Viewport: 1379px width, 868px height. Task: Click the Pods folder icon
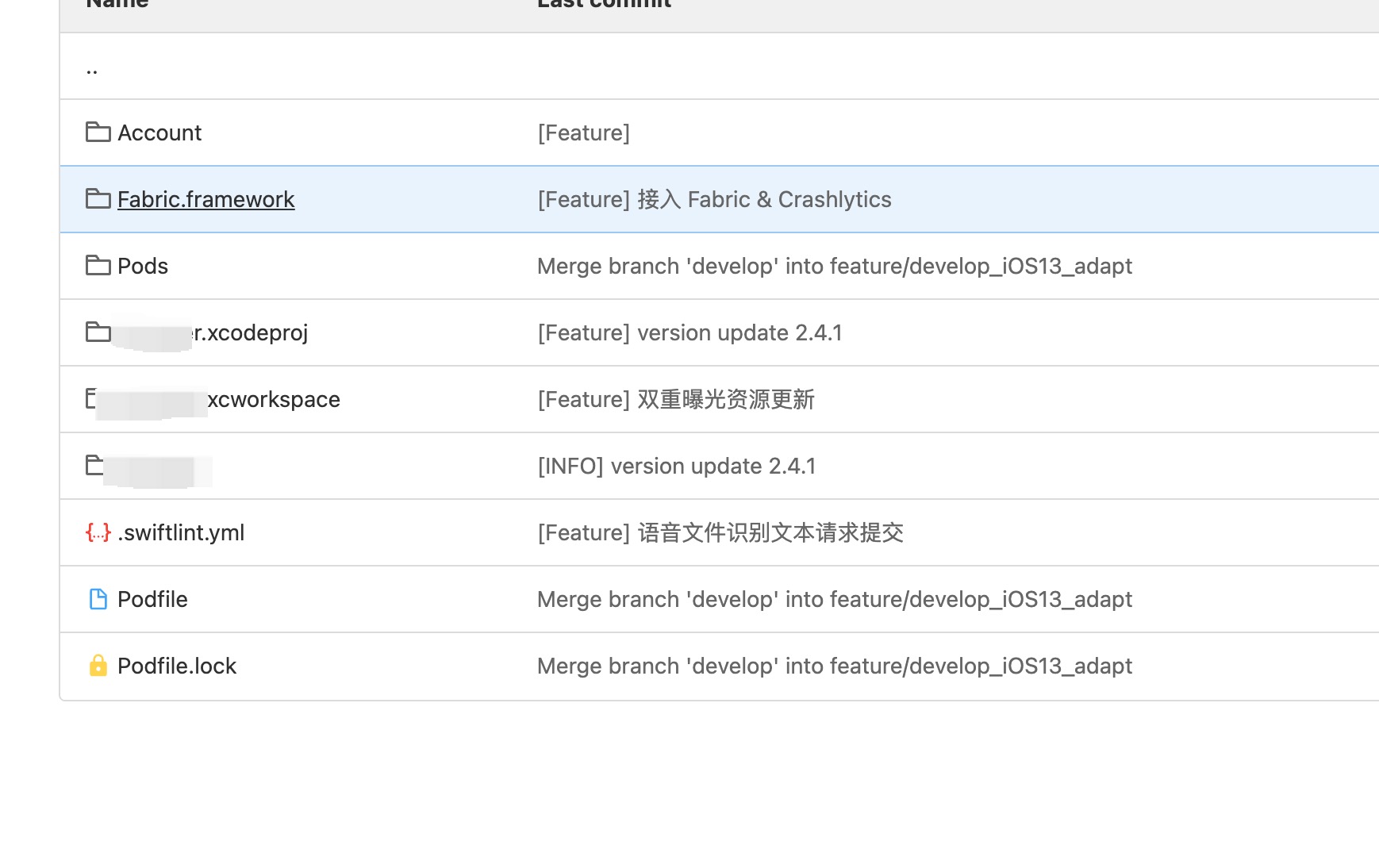point(98,265)
